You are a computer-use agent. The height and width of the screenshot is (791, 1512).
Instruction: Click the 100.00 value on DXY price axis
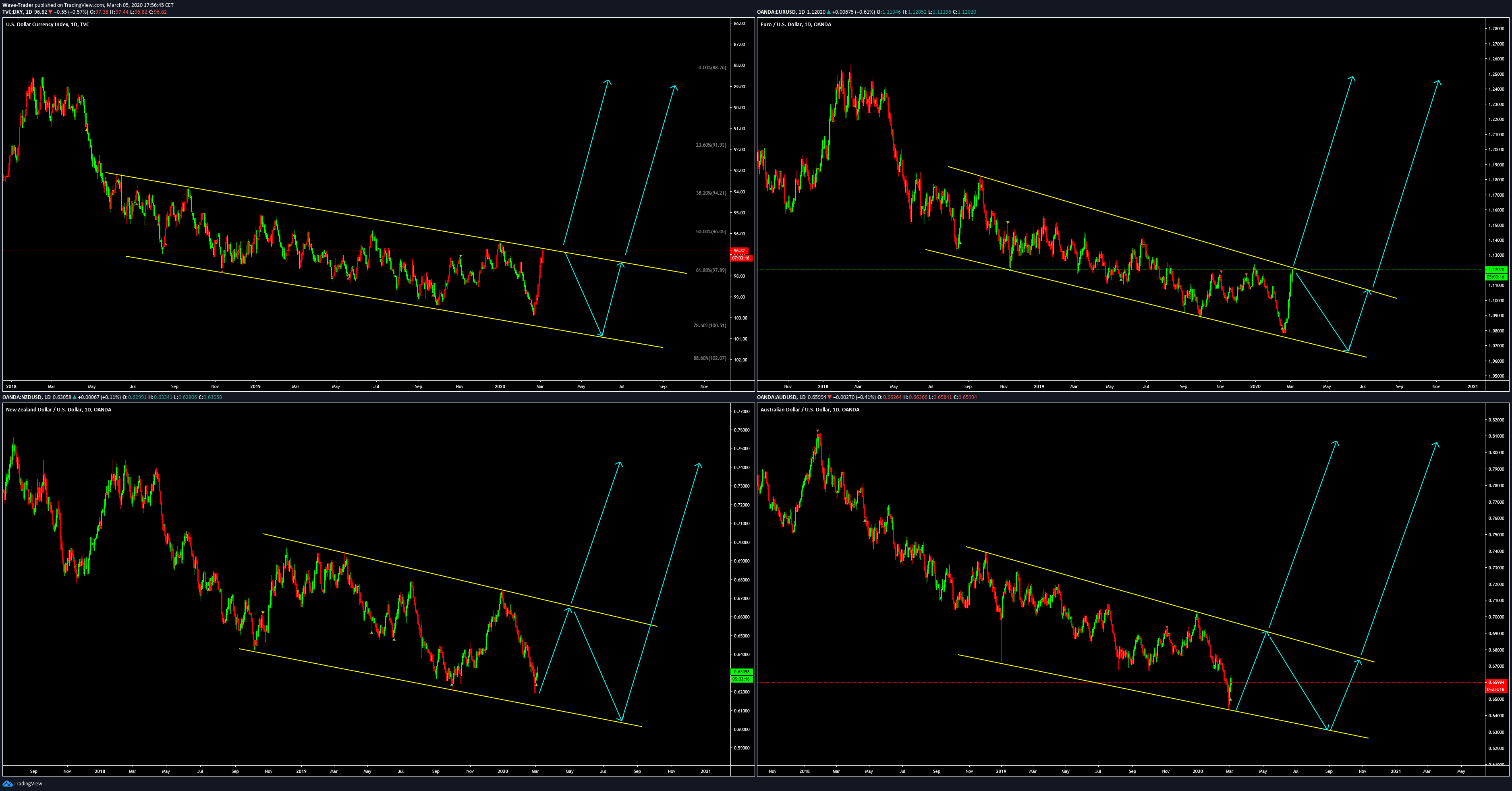(740, 318)
